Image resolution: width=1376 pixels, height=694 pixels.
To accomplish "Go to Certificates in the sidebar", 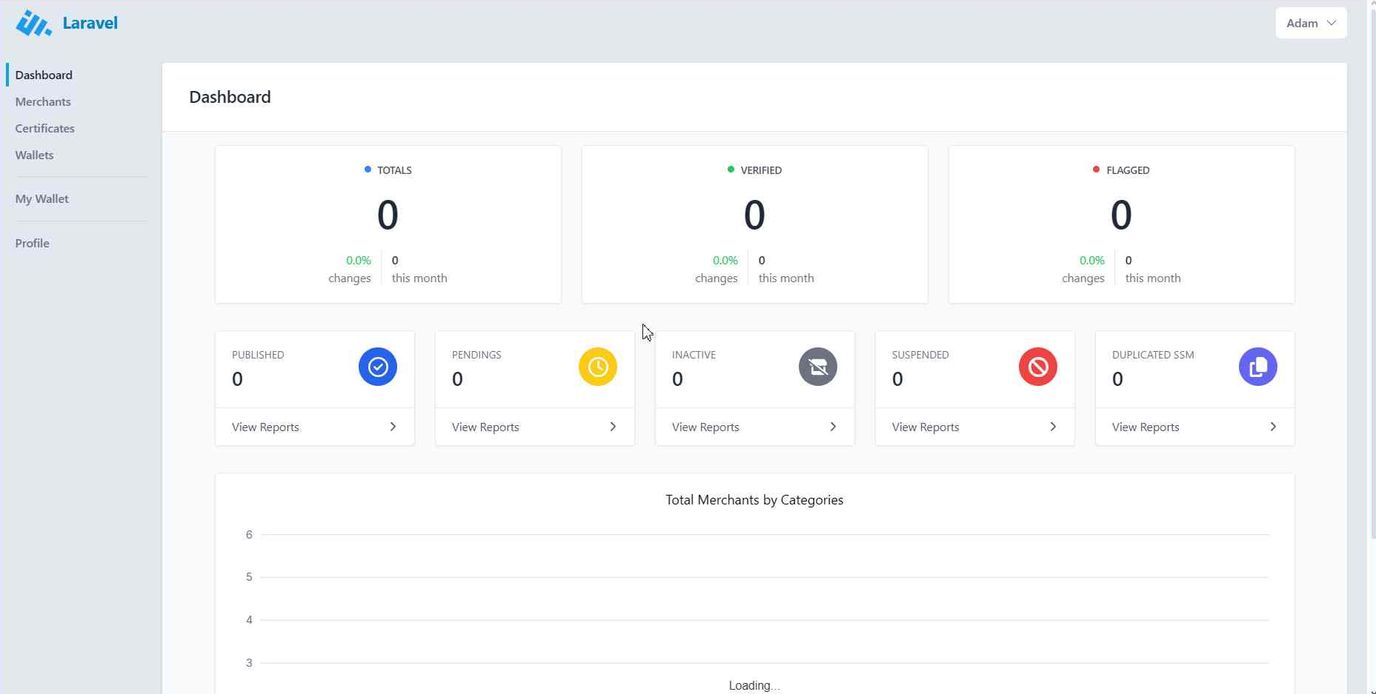I will (x=45, y=128).
